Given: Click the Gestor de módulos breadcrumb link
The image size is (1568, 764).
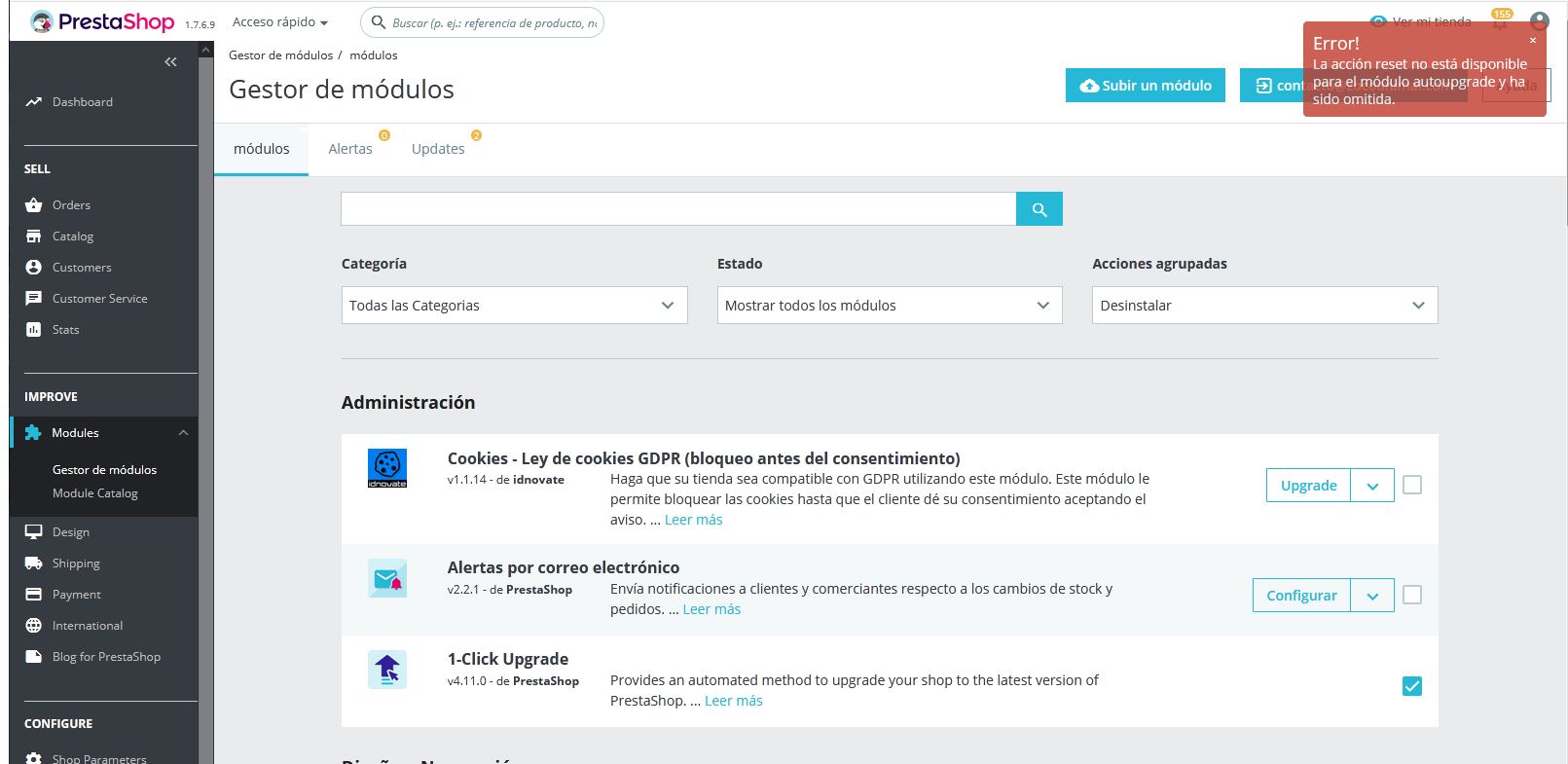Looking at the screenshot, I should 280,55.
